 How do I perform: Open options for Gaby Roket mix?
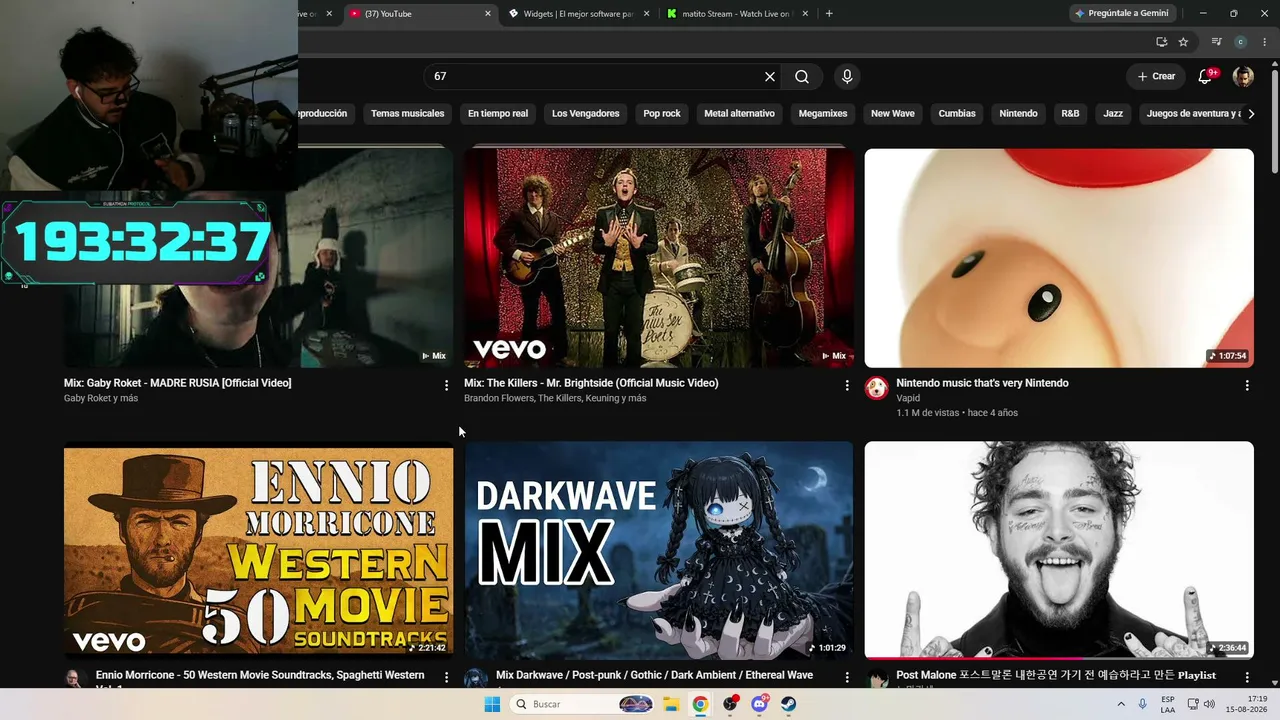pos(446,385)
